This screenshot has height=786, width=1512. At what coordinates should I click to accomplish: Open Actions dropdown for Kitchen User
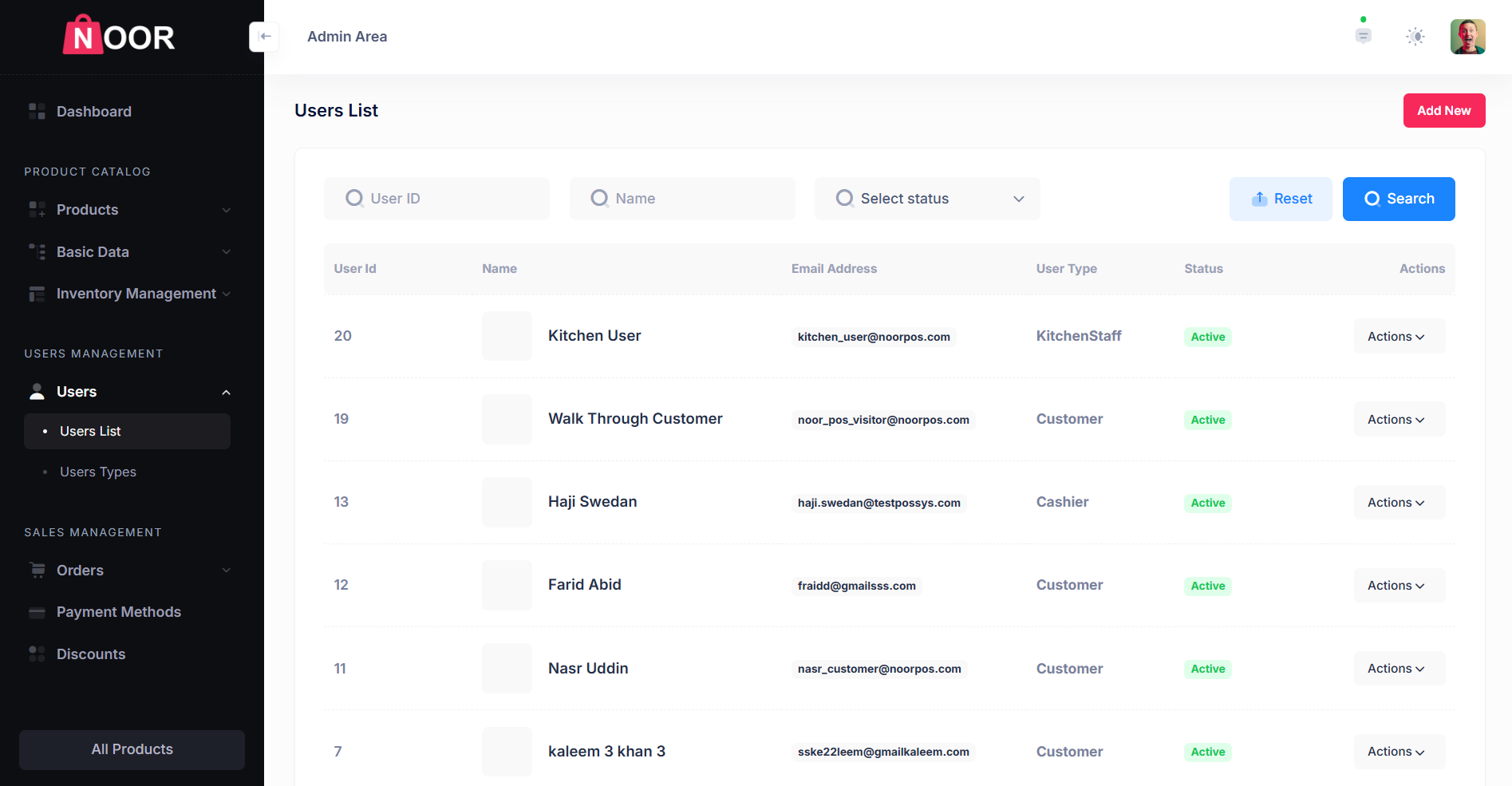coord(1399,337)
